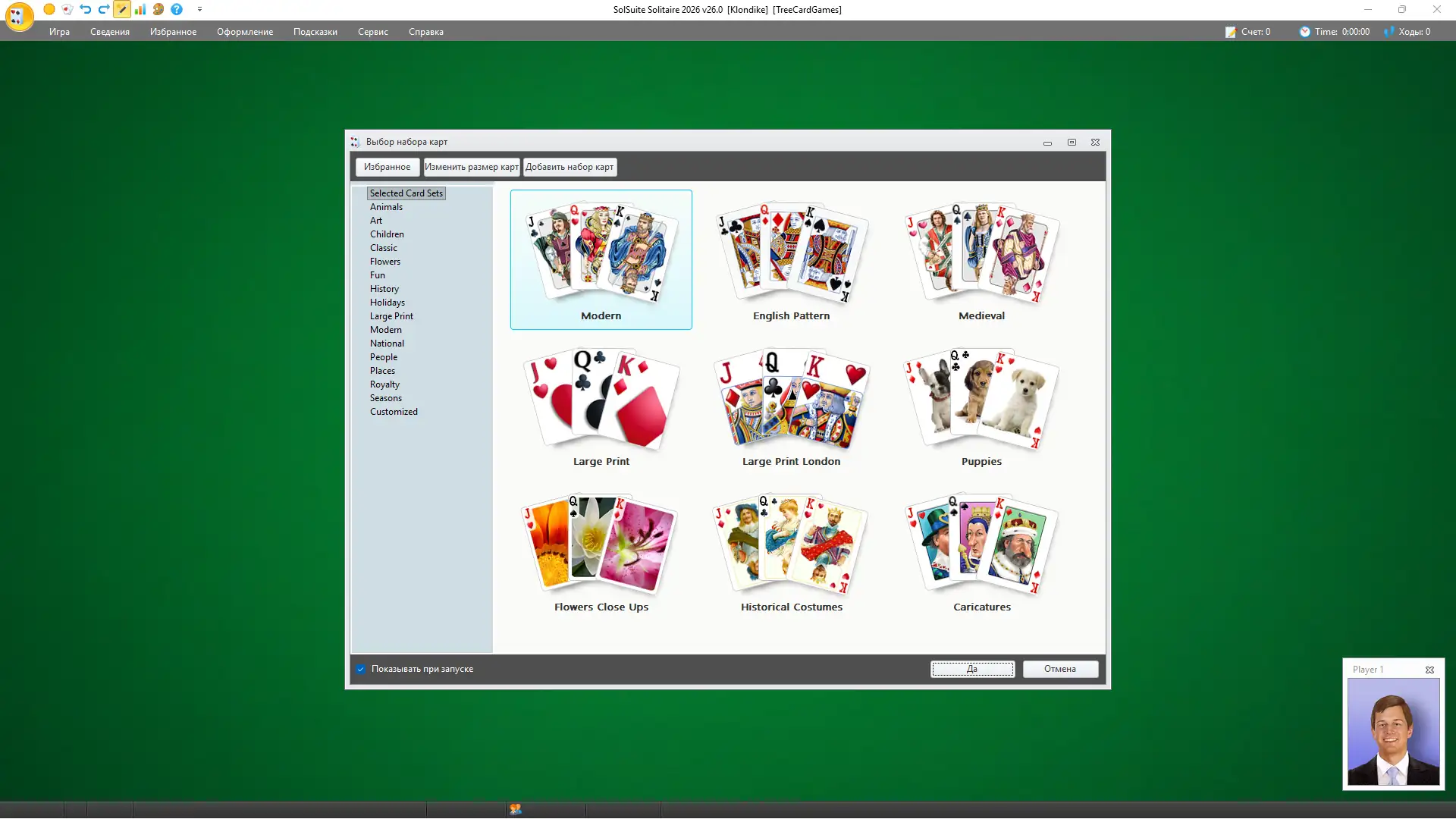Open help via the question mark icon
Image resolution: width=1456 pixels, height=819 pixels.
click(x=177, y=10)
